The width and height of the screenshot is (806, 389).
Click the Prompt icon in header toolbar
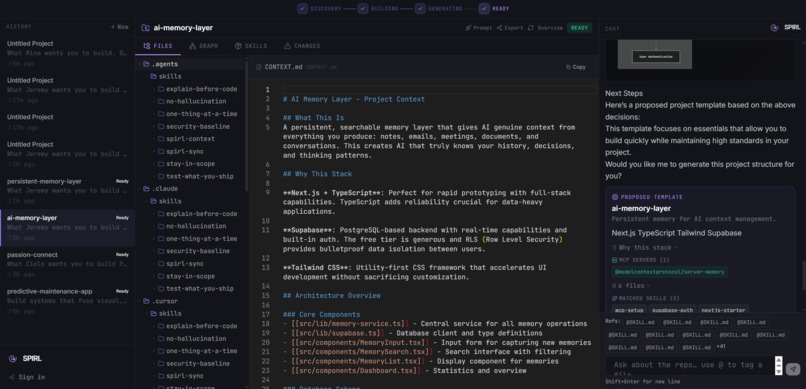(x=468, y=28)
